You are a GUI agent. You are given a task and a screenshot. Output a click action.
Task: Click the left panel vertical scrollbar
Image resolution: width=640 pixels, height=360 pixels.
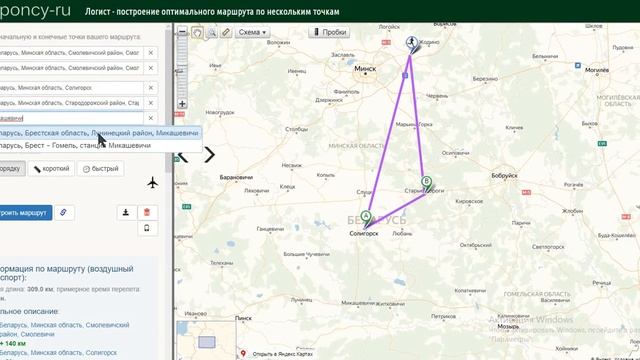point(168,100)
